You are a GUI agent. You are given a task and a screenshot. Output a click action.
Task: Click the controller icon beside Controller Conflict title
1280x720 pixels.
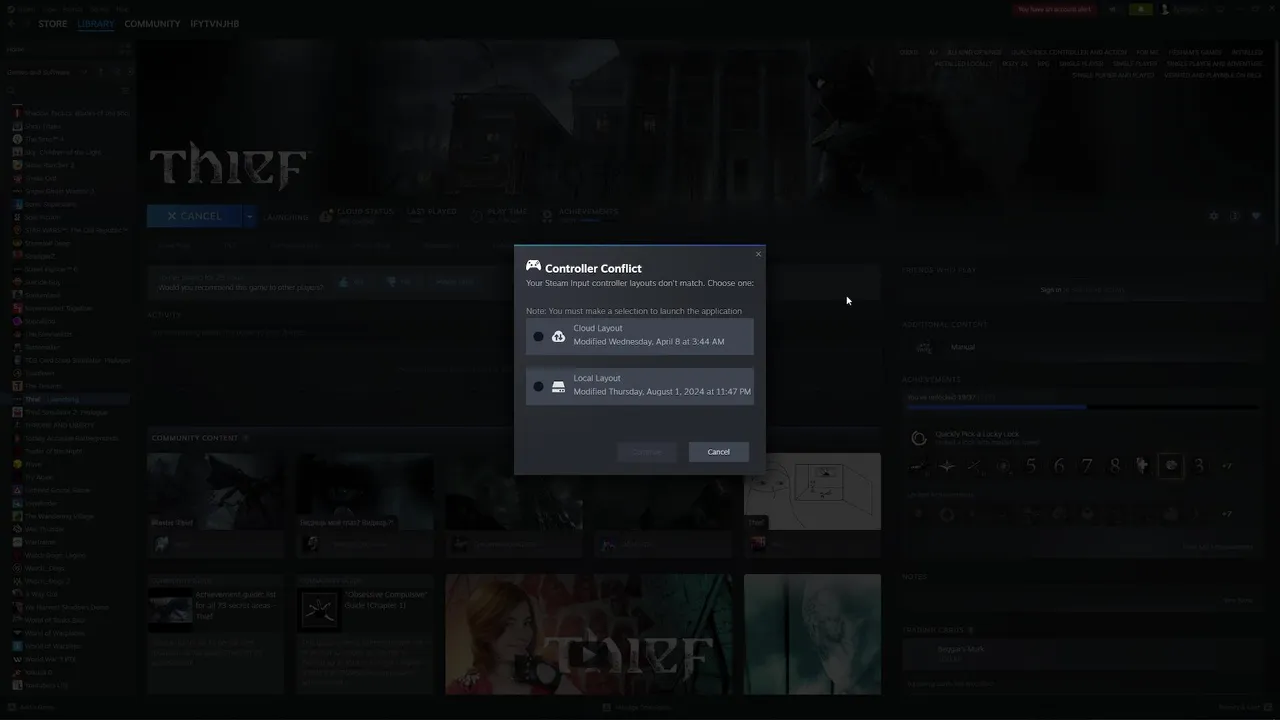click(x=534, y=266)
